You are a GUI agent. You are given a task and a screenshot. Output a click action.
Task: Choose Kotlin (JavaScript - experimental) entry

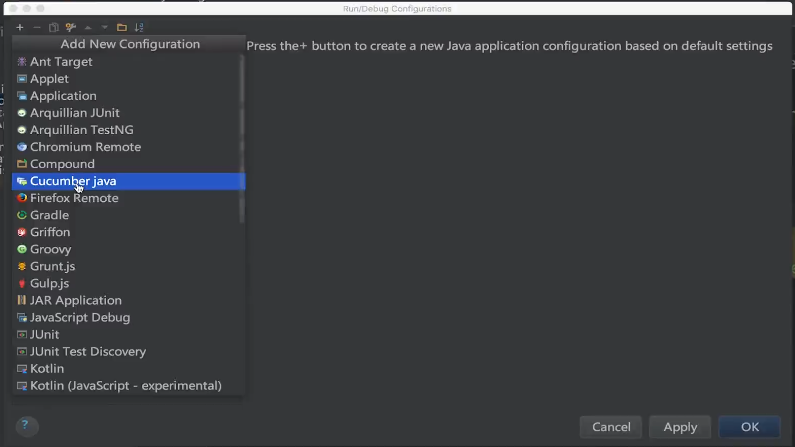point(128,386)
